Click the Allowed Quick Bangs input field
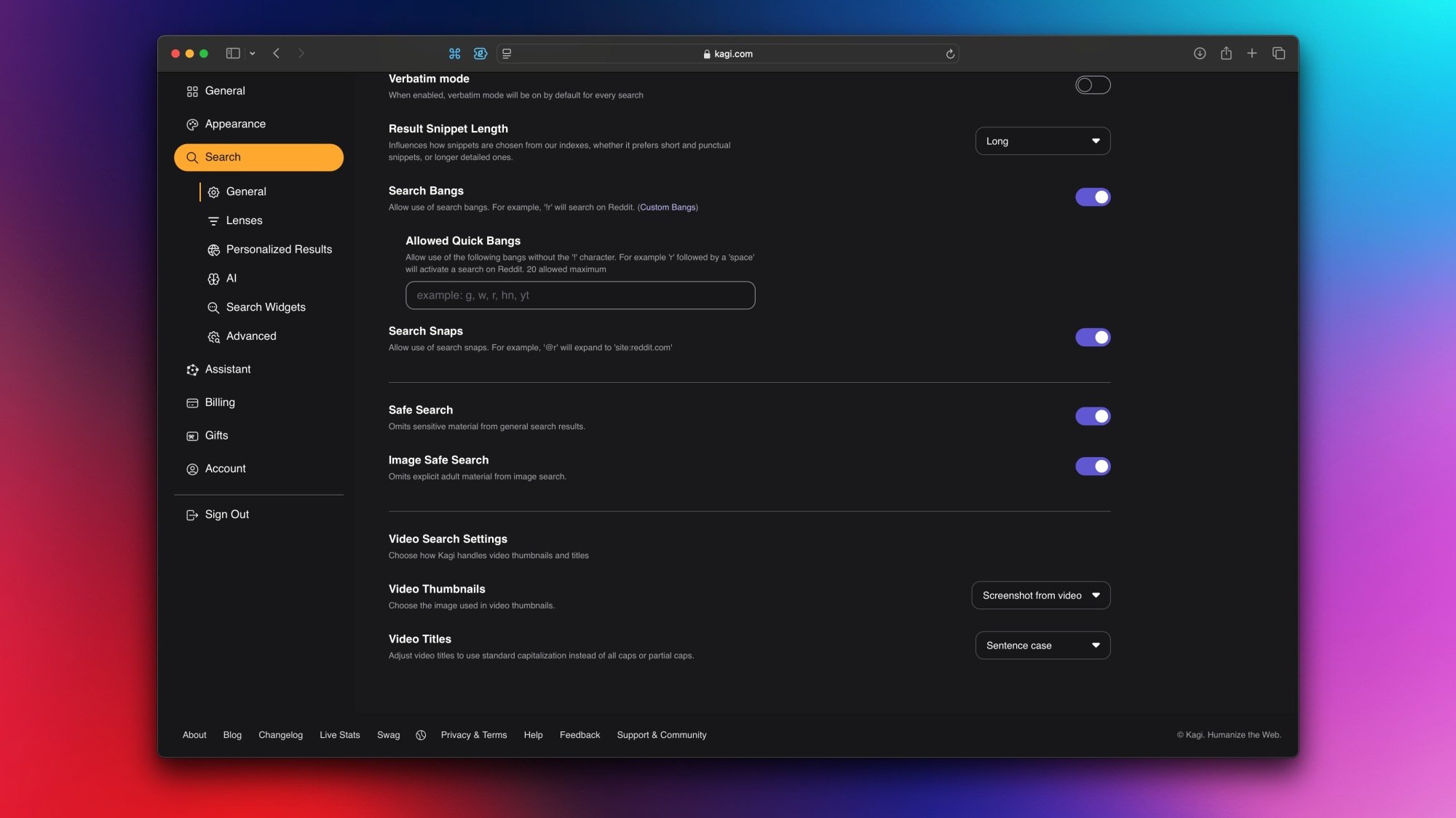The width and height of the screenshot is (1456, 818). [x=580, y=295]
